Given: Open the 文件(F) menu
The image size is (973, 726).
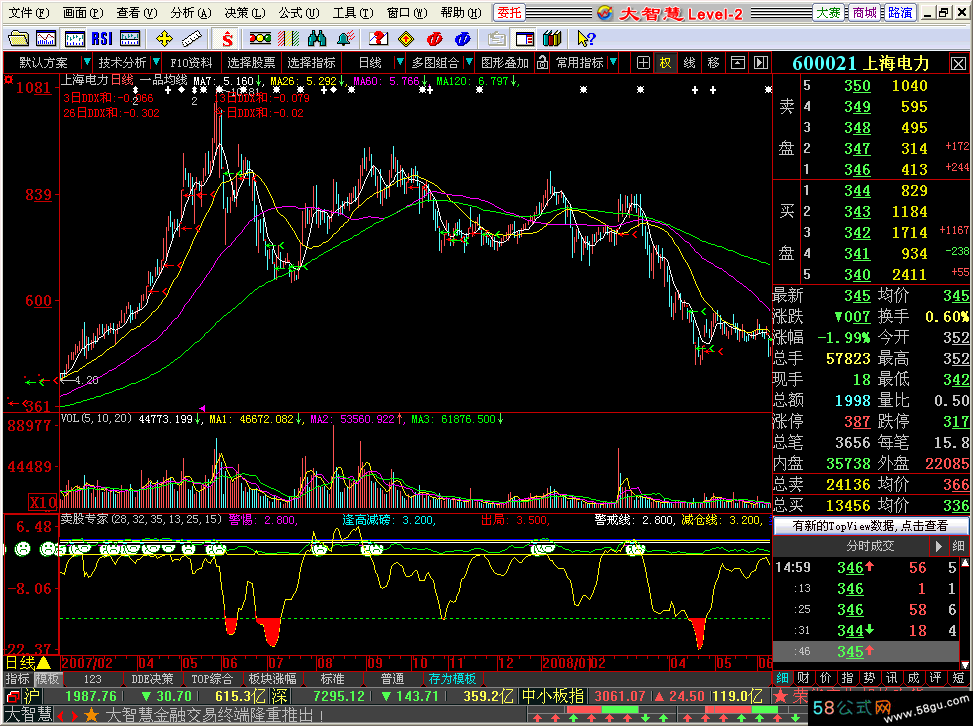Looking at the screenshot, I should click(x=28, y=13).
